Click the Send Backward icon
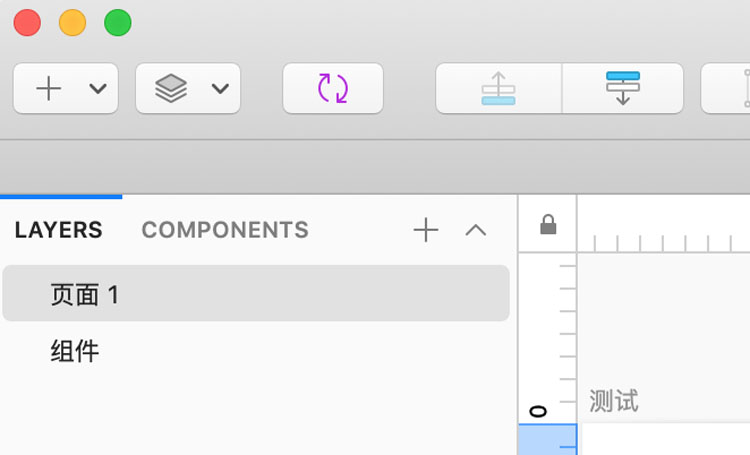This screenshot has width=750, height=455. (x=623, y=89)
